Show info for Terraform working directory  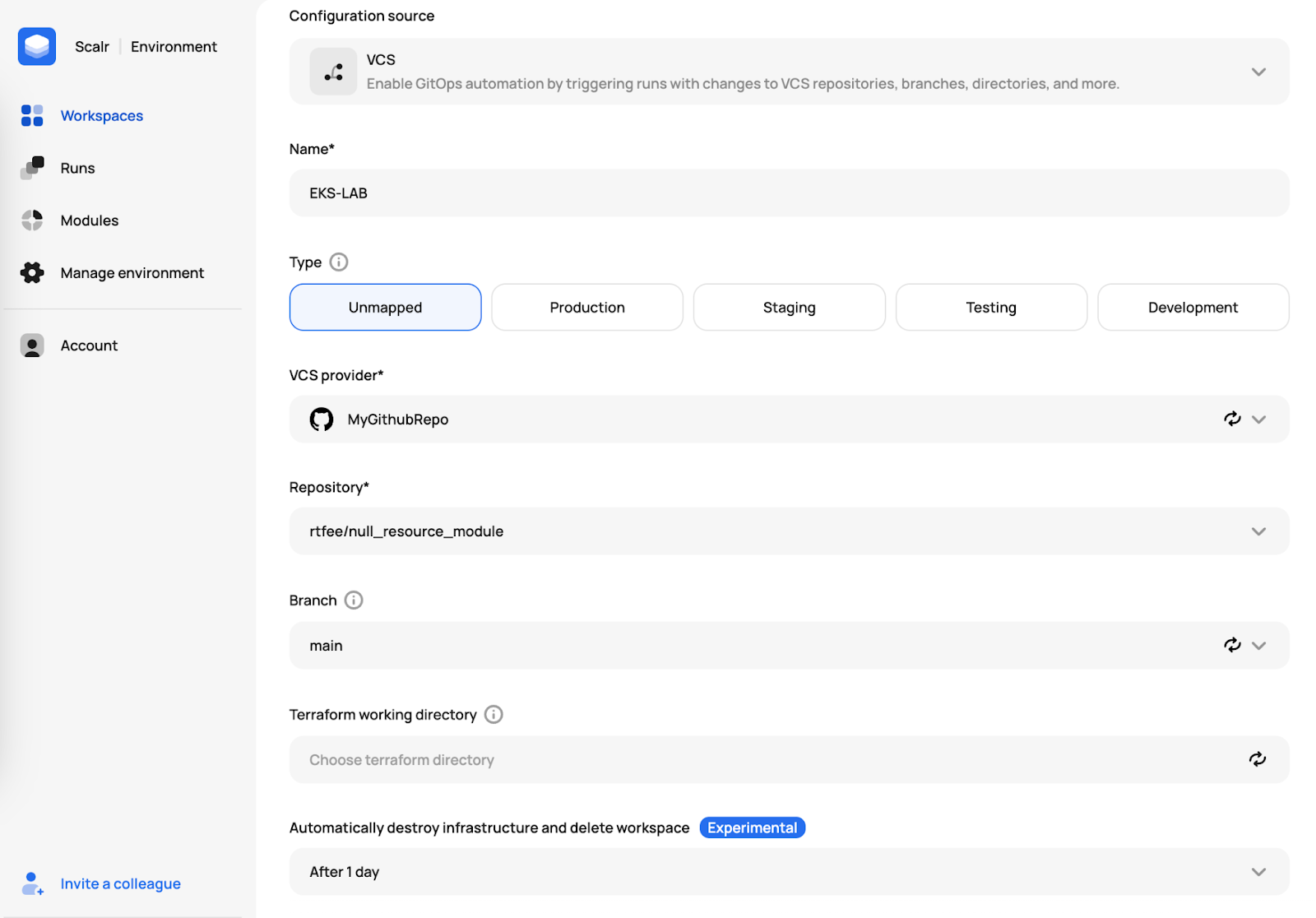coord(493,715)
